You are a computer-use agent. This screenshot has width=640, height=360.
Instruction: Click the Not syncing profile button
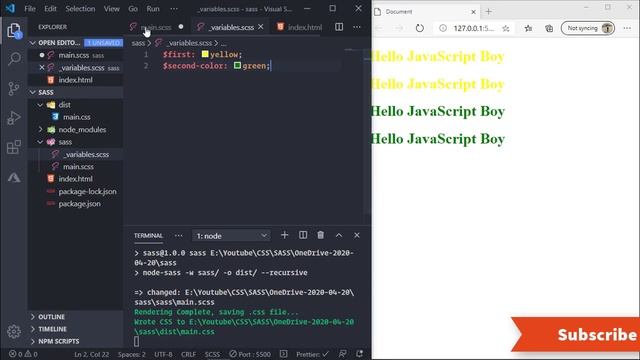(588, 28)
